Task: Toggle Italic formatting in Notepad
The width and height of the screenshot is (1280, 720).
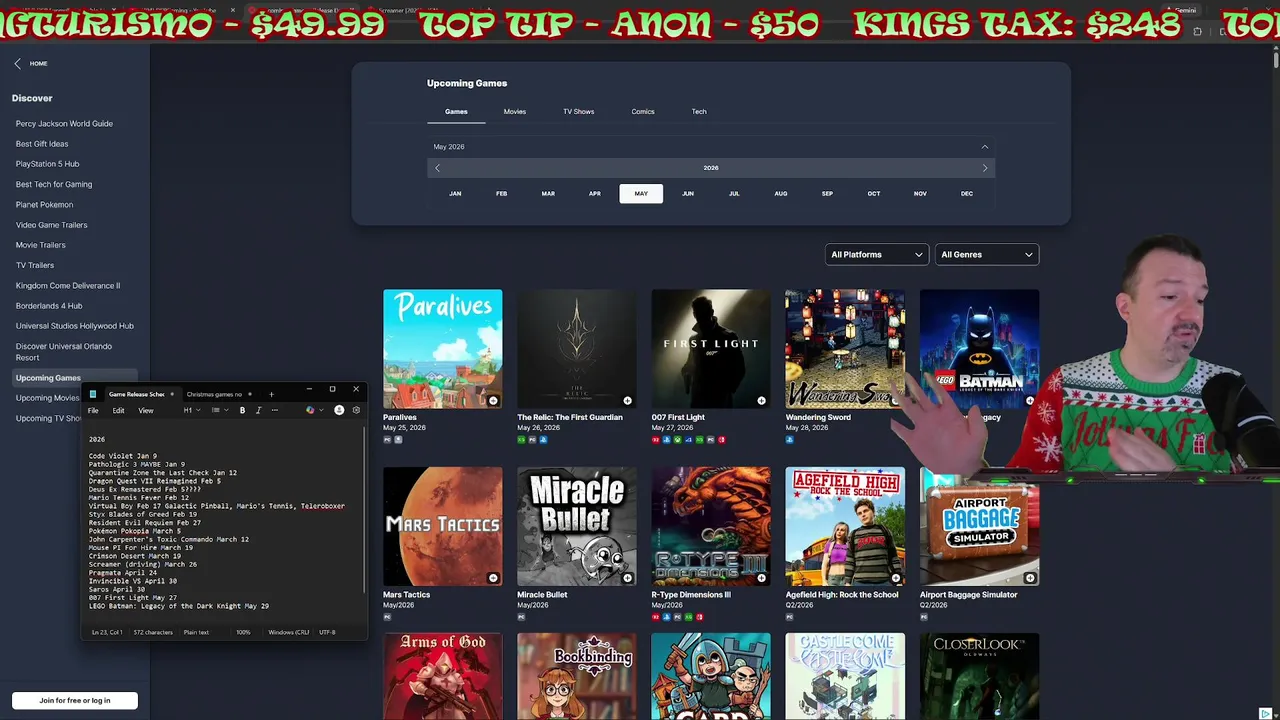Action: pyautogui.click(x=258, y=410)
